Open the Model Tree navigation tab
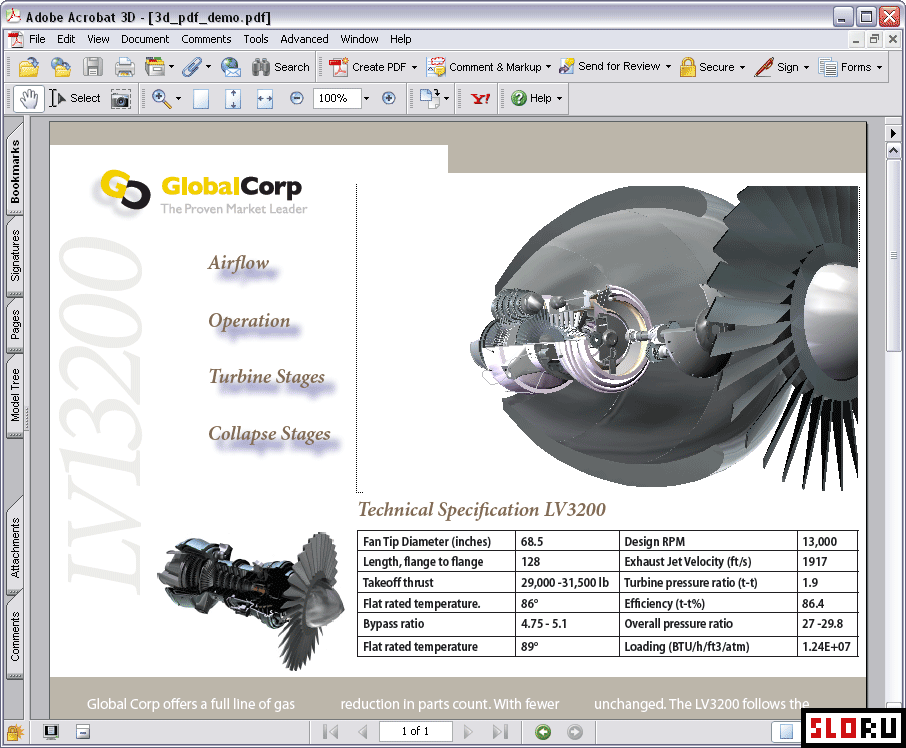The width and height of the screenshot is (906, 748). [14, 396]
